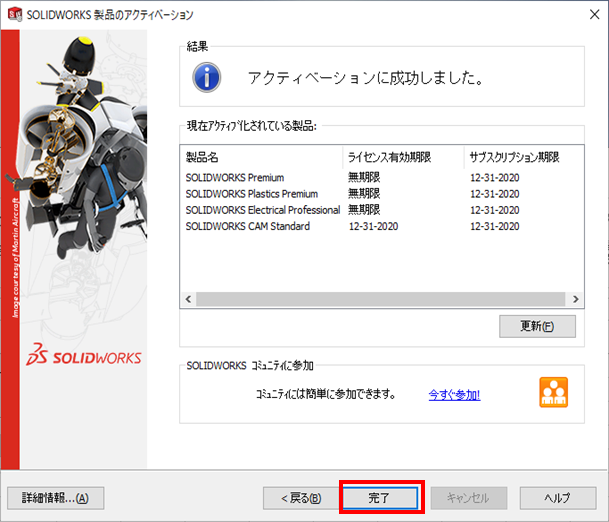Click the left arrow of horizontal scrollbar
Screen dimensions: 609x522
188,299
